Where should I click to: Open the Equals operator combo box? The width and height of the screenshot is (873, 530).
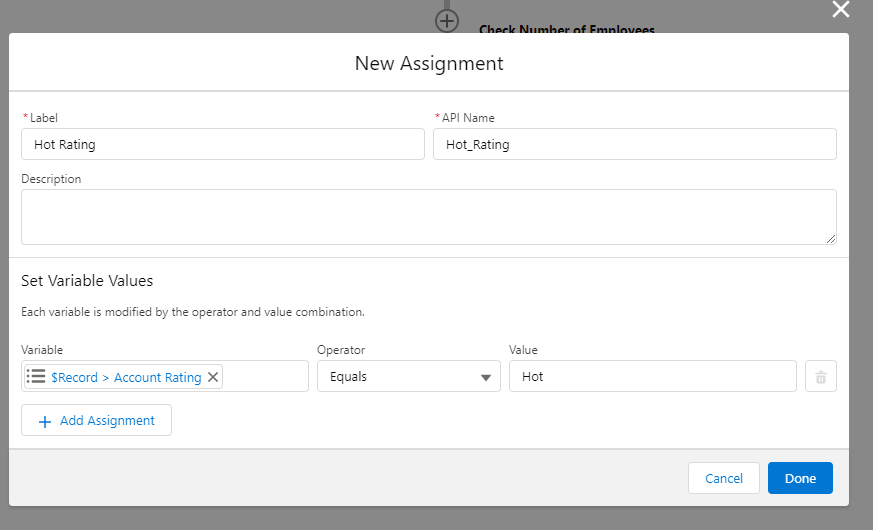[400, 377]
